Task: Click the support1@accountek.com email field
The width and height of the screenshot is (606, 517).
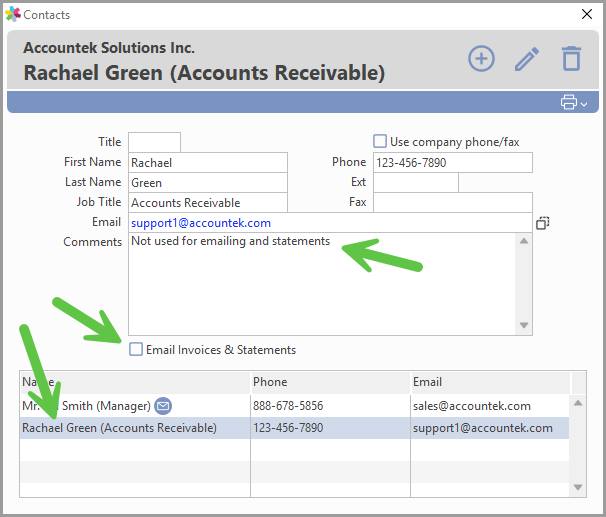Action: pyautogui.click(x=330, y=223)
